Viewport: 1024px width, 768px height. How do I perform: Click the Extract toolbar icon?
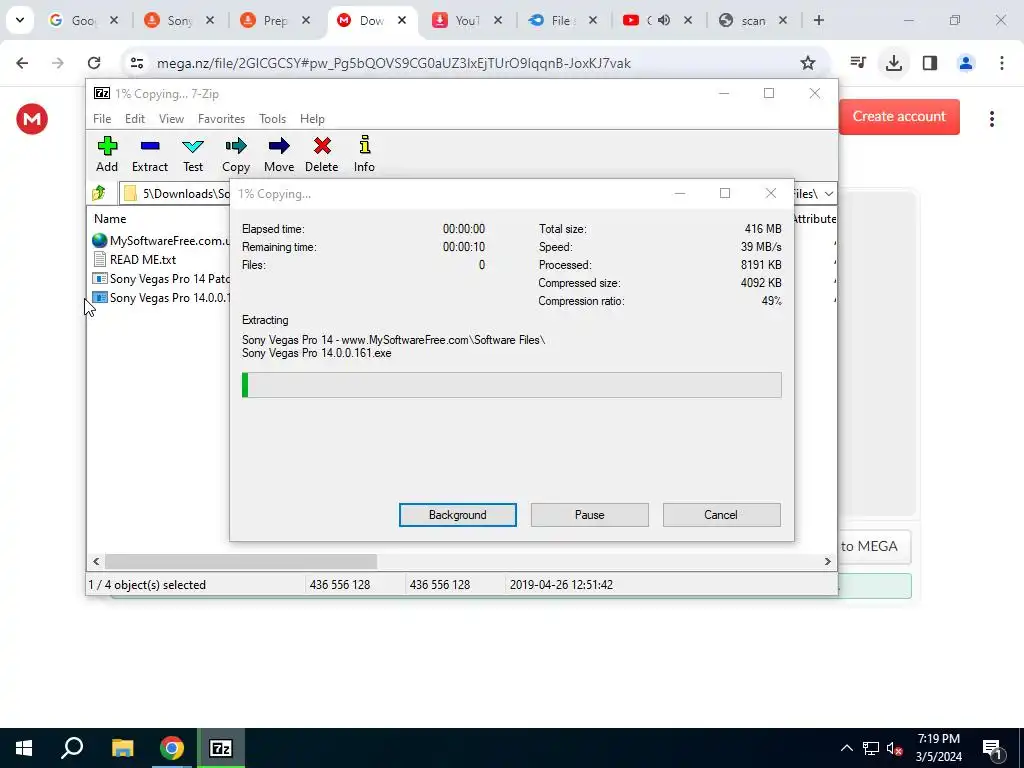pos(150,154)
